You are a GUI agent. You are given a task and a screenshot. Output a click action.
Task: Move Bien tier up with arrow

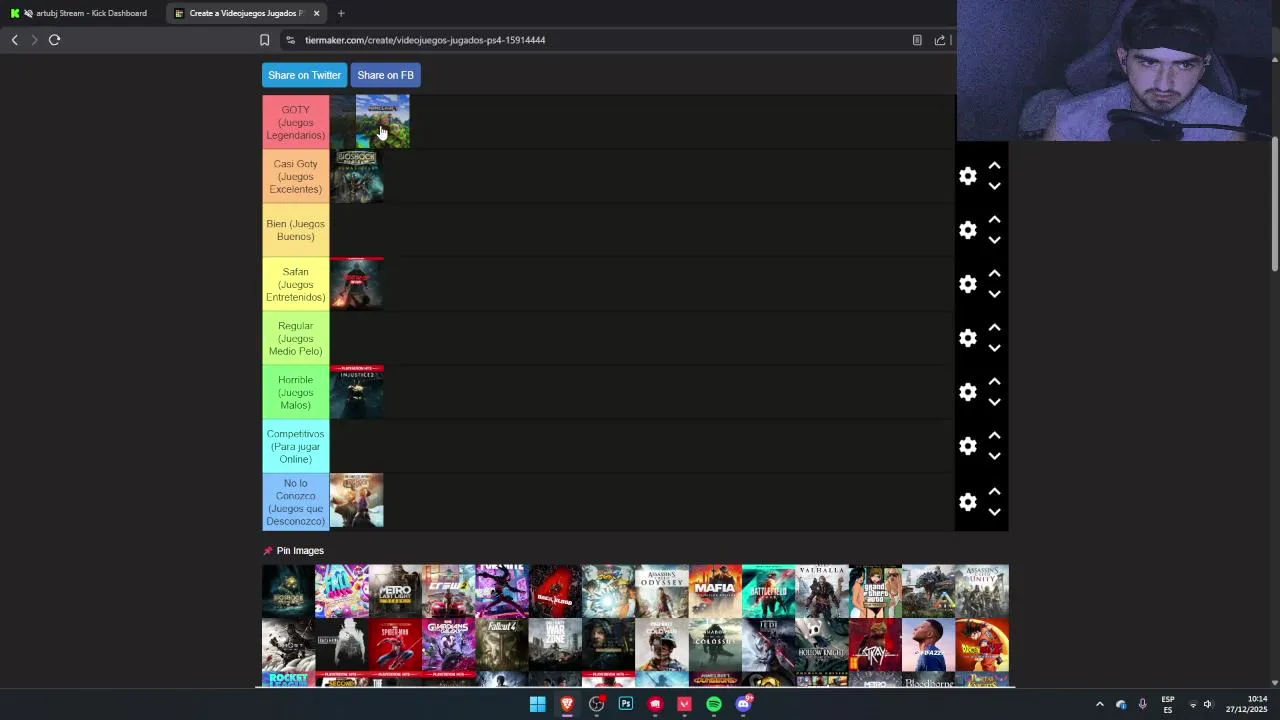coord(994,220)
